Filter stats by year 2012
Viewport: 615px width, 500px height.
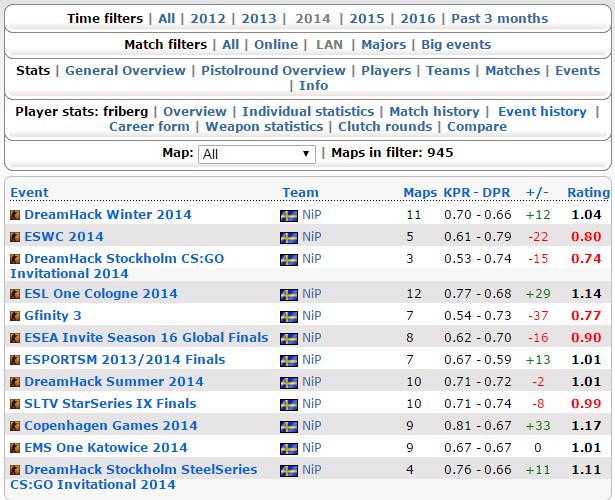208,18
